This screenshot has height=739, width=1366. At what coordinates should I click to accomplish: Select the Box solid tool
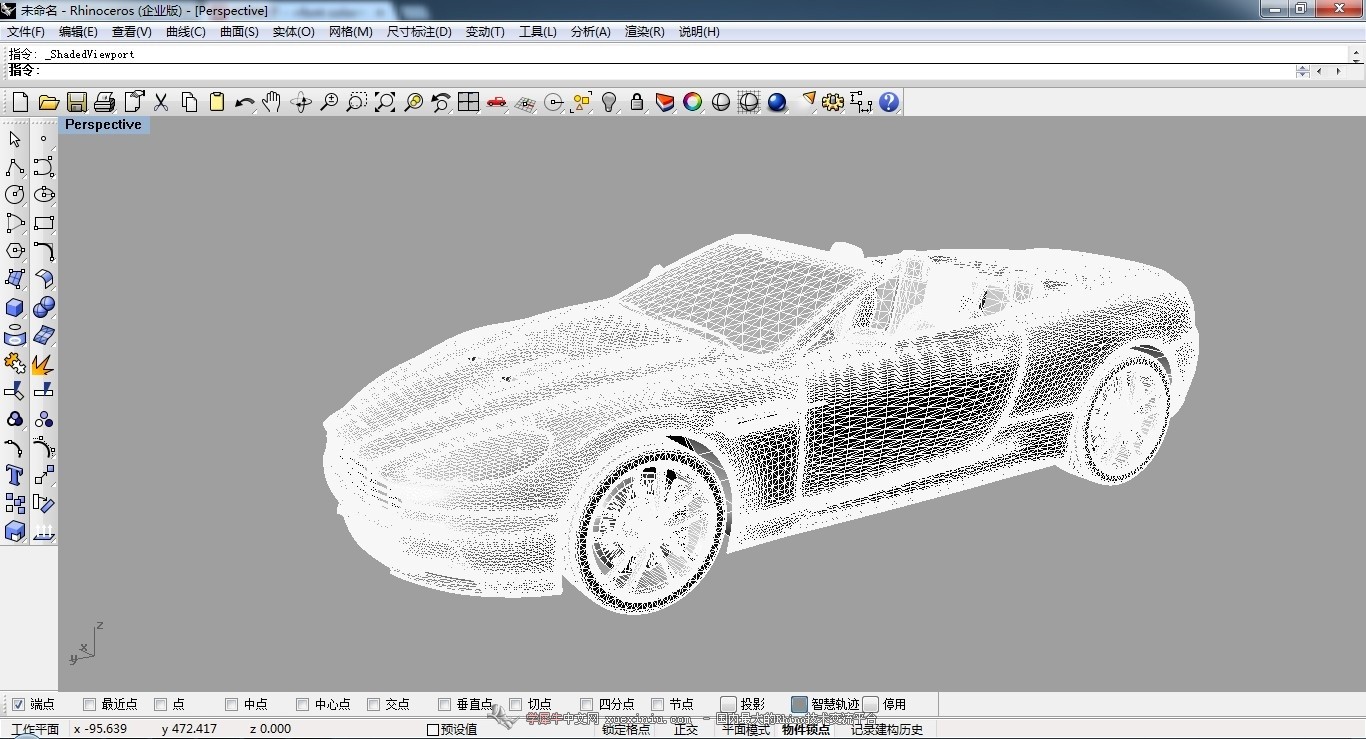[x=15, y=307]
